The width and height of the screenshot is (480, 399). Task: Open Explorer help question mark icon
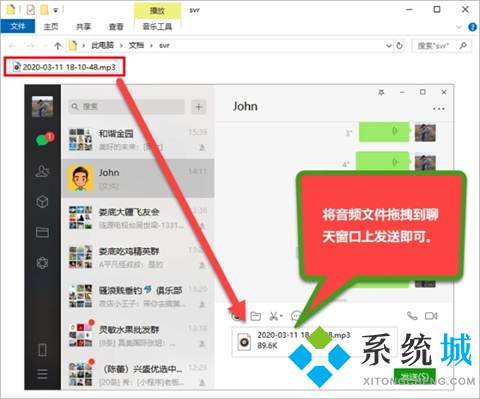(472, 27)
